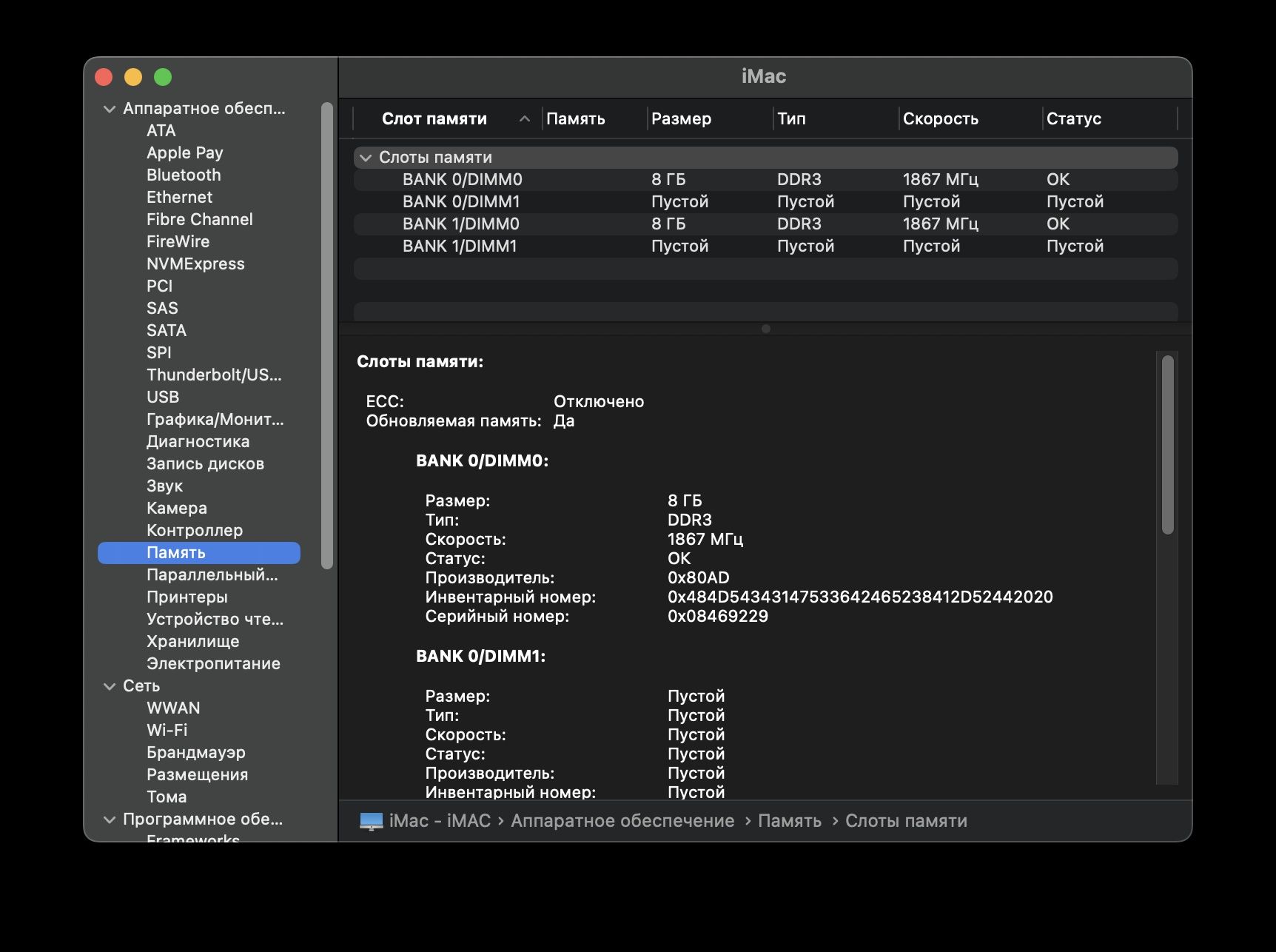
Task: Select Размещения in the sidebar
Action: pyautogui.click(x=198, y=775)
